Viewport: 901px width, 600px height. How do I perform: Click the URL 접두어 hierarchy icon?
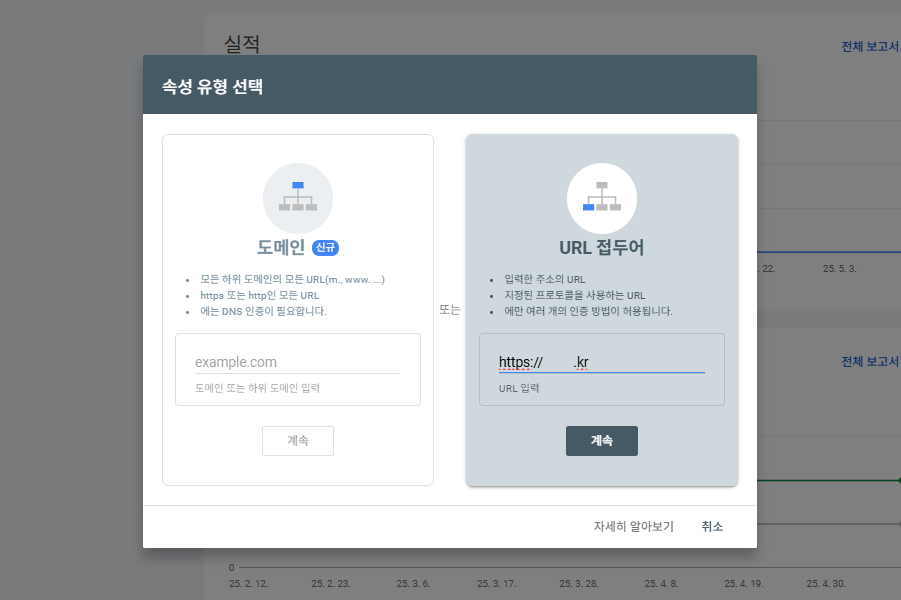tap(601, 200)
